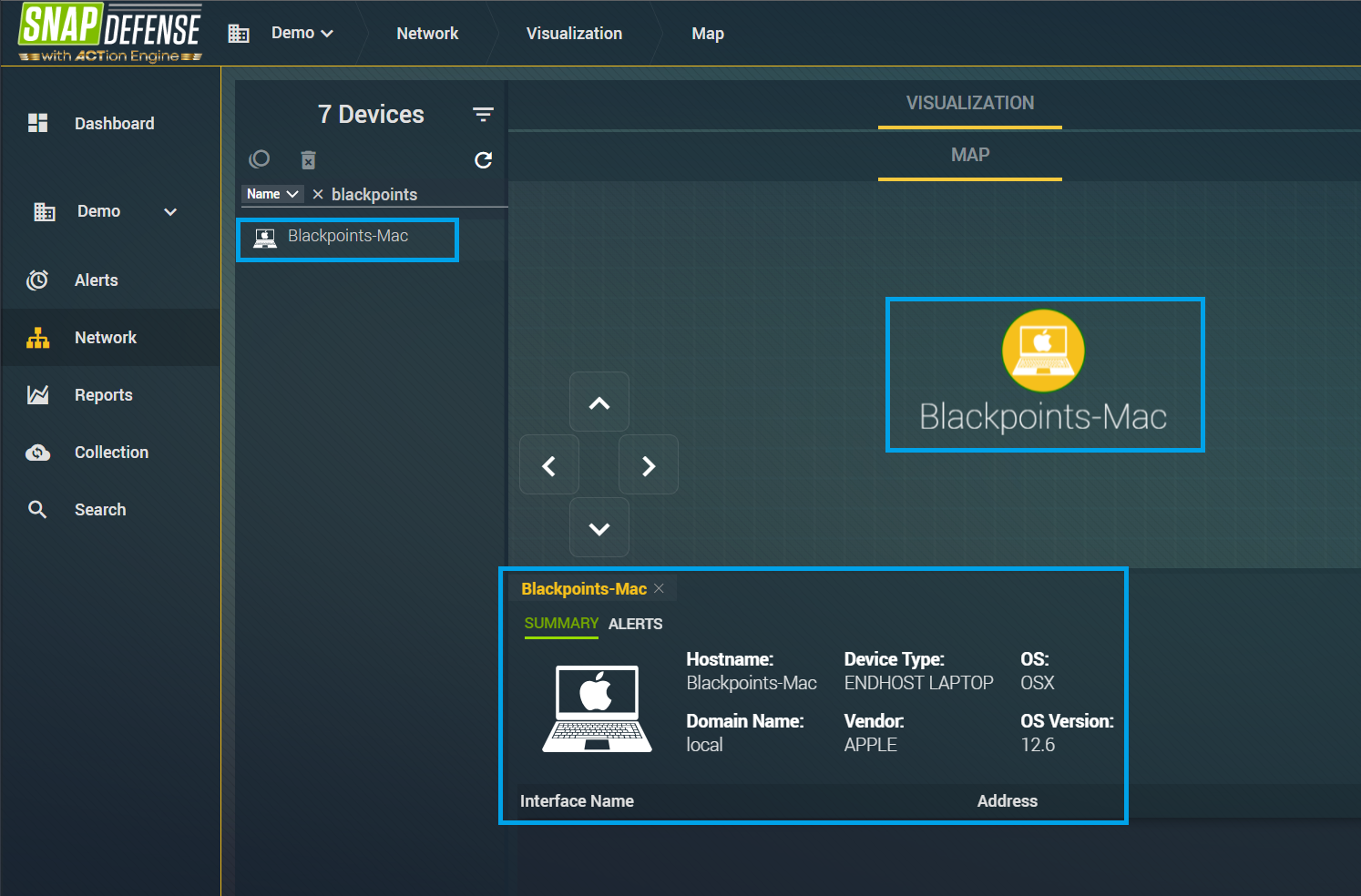Open the Name filter dropdown

click(272, 194)
